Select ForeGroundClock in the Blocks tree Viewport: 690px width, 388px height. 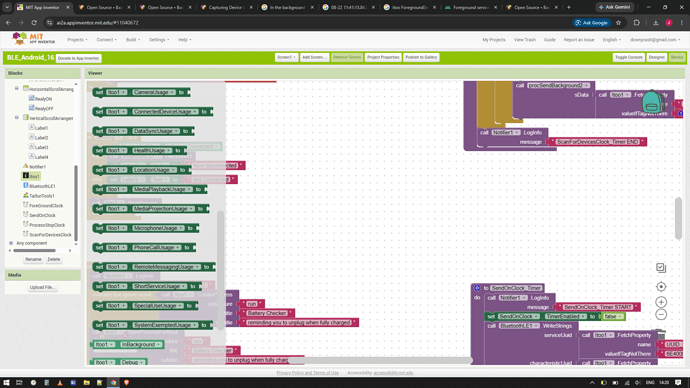click(46, 205)
